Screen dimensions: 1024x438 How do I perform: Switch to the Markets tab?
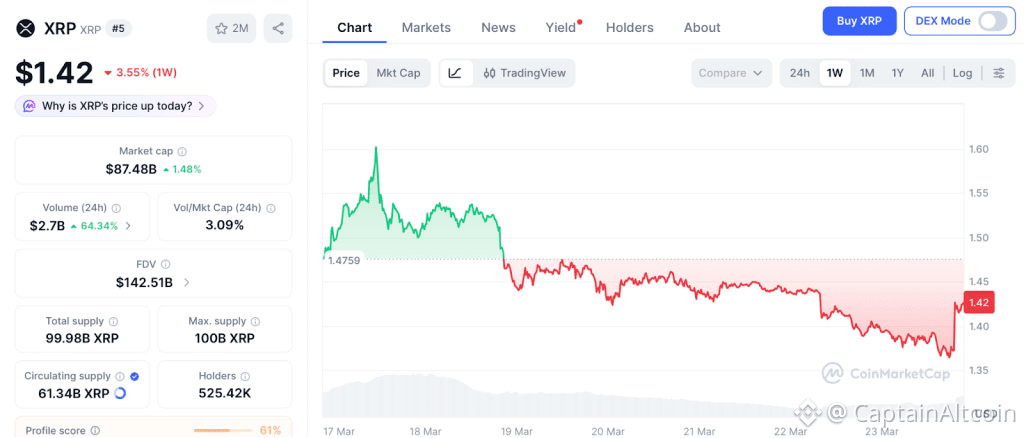pyautogui.click(x=426, y=28)
